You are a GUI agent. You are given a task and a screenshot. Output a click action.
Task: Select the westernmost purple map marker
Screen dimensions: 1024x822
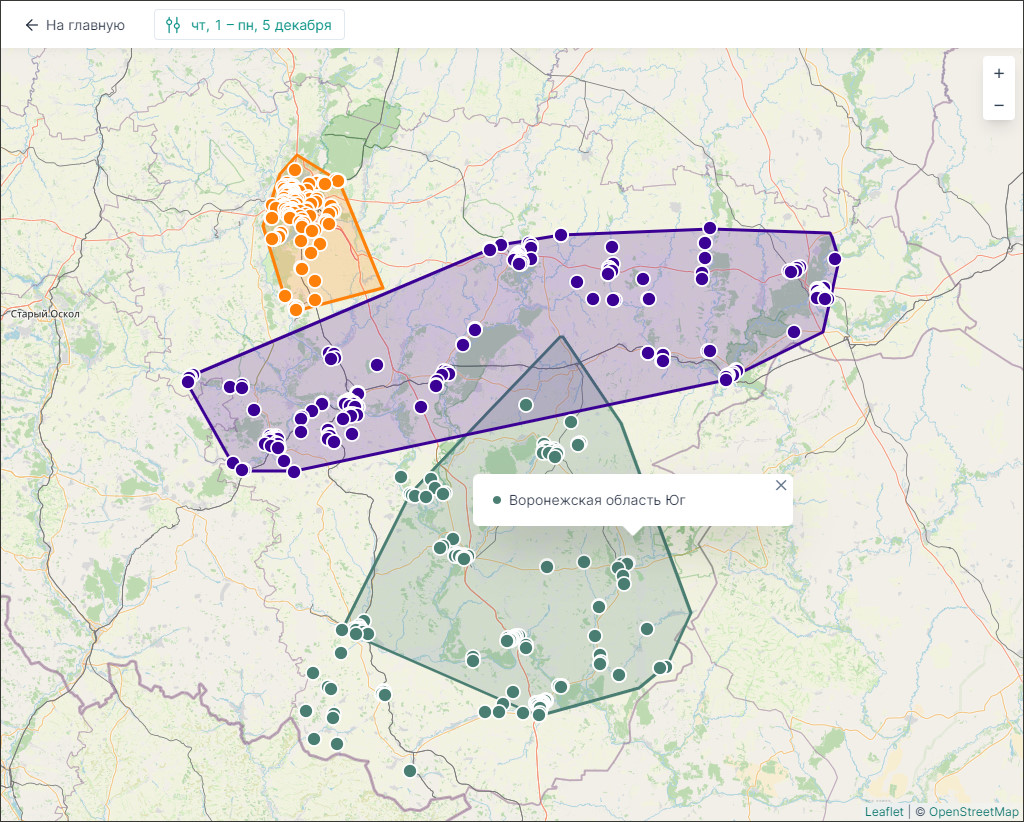click(188, 381)
